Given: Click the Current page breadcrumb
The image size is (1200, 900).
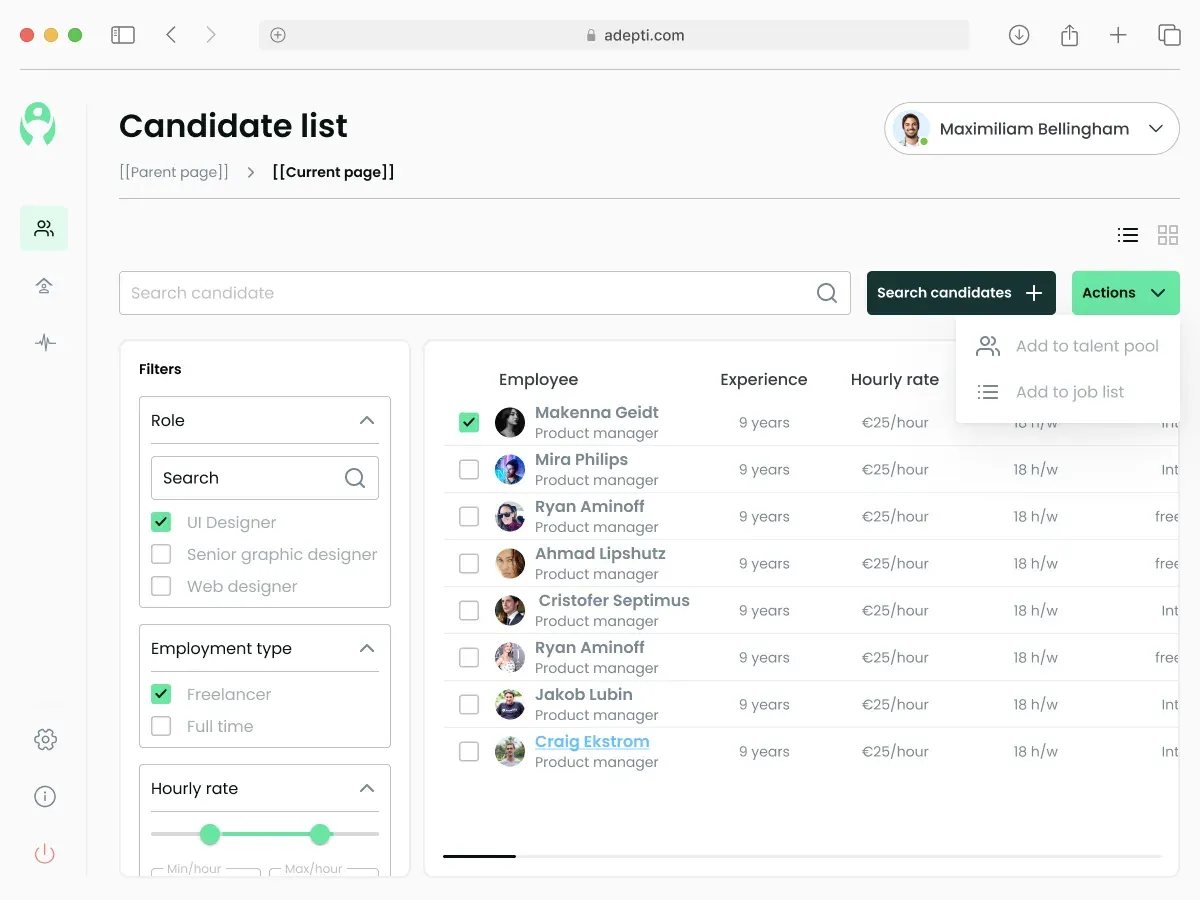Looking at the screenshot, I should click(334, 172).
